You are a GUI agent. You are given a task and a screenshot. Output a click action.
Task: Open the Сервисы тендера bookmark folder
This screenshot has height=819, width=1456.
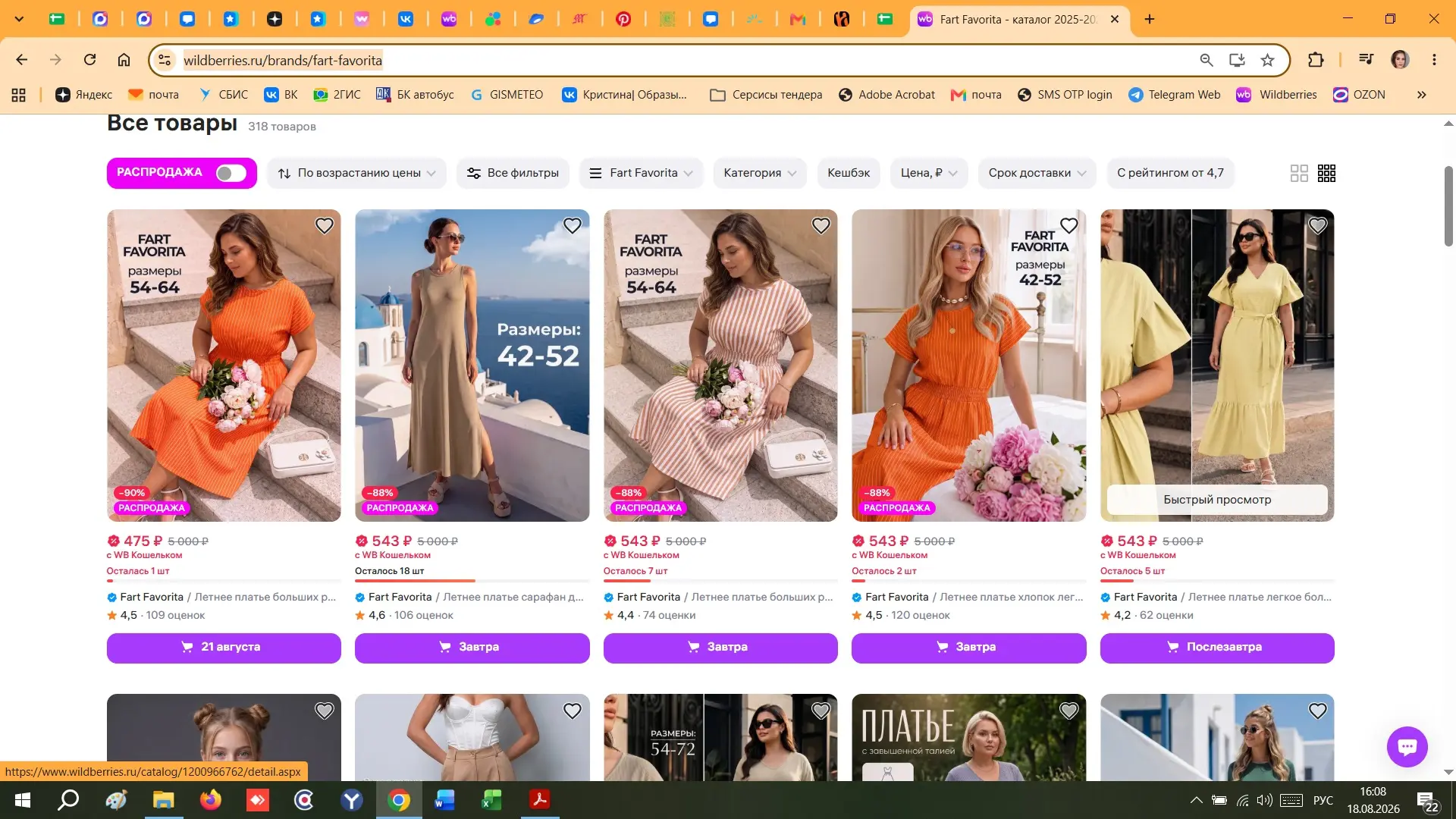pyautogui.click(x=766, y=95)
